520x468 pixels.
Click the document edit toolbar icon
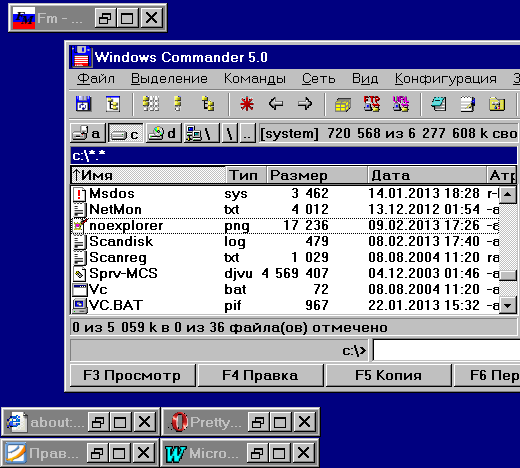tap(468, 104)
